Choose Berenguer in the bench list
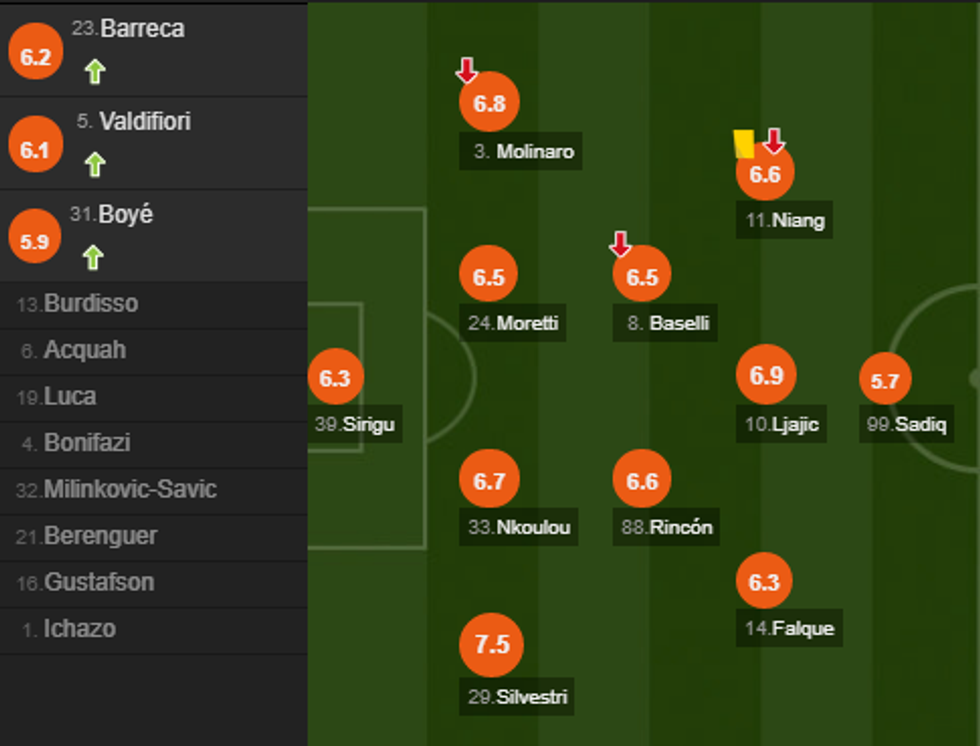The image size is (980, 746). pos(99,536)
